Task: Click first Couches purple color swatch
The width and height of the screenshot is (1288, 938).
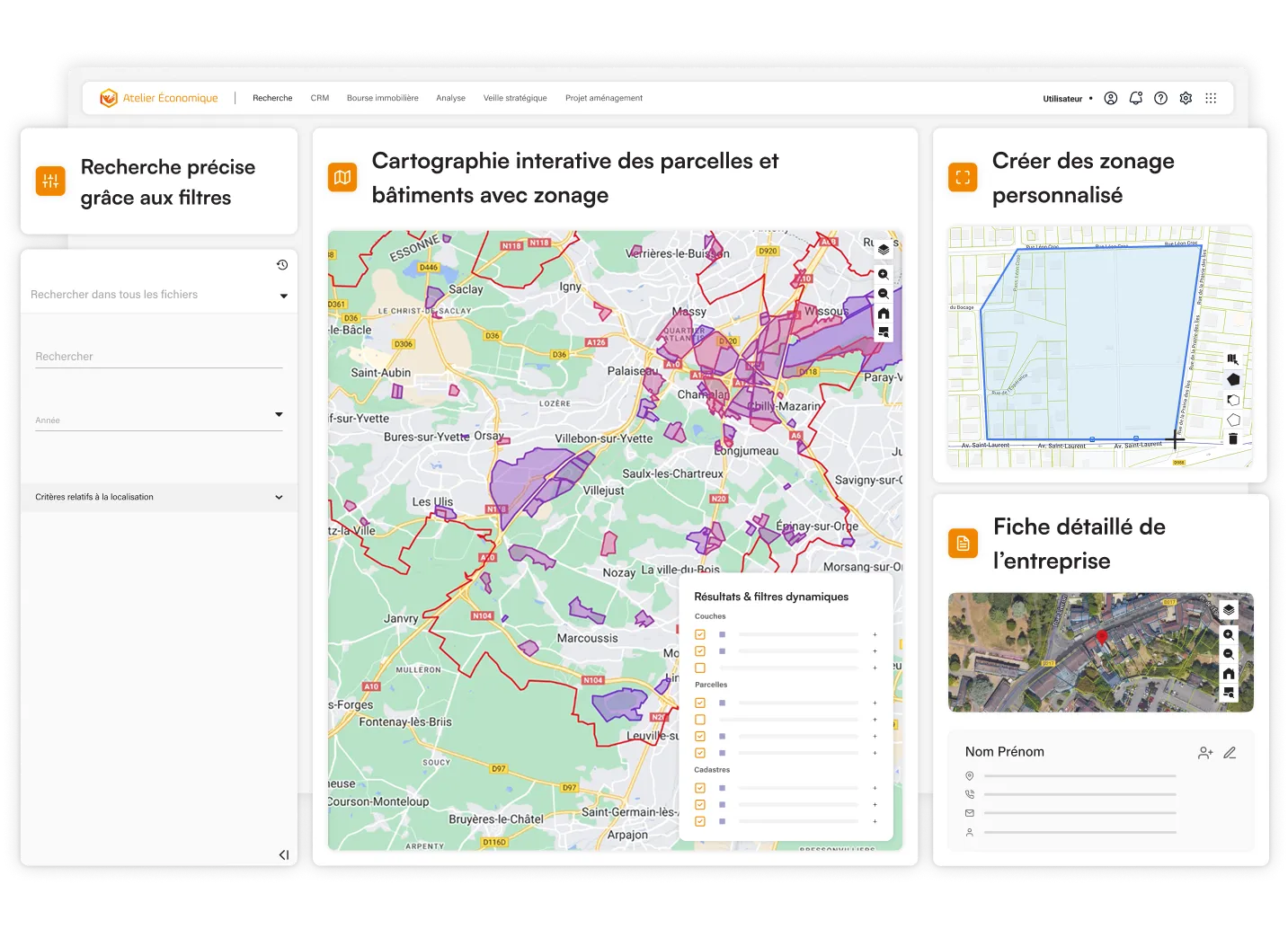Action: point(722,634)
